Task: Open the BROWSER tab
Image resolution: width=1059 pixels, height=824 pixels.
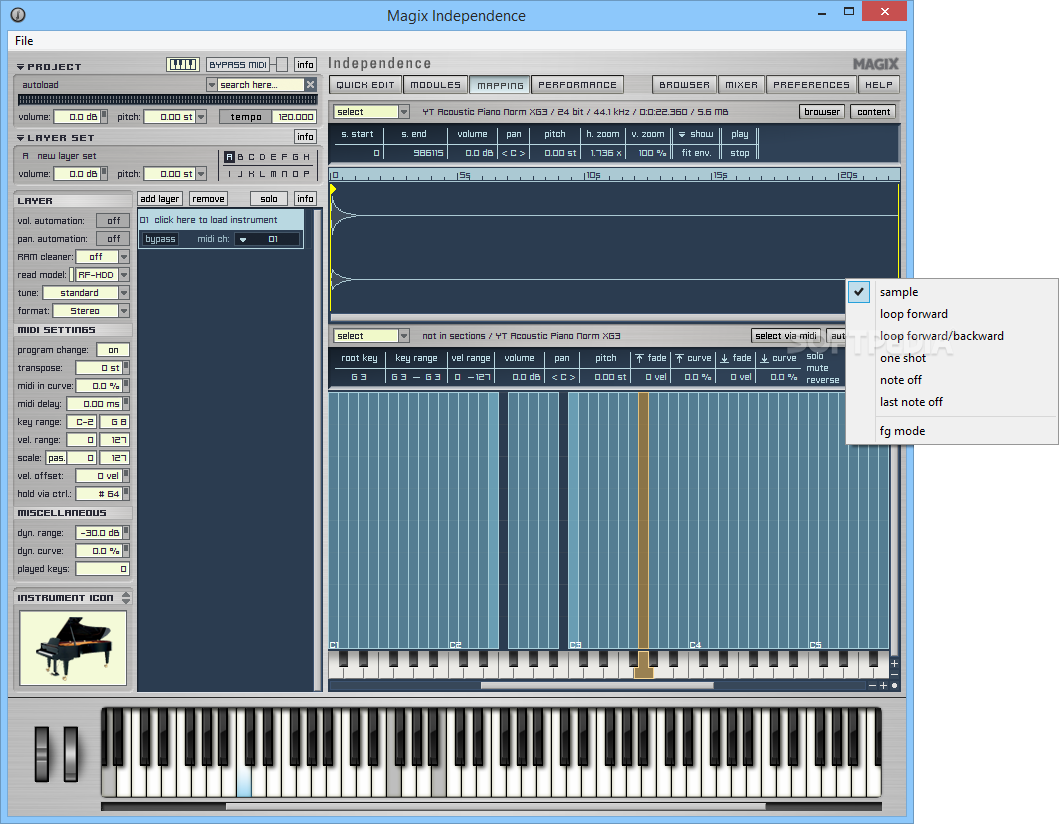Action: [x=684, y=84]
